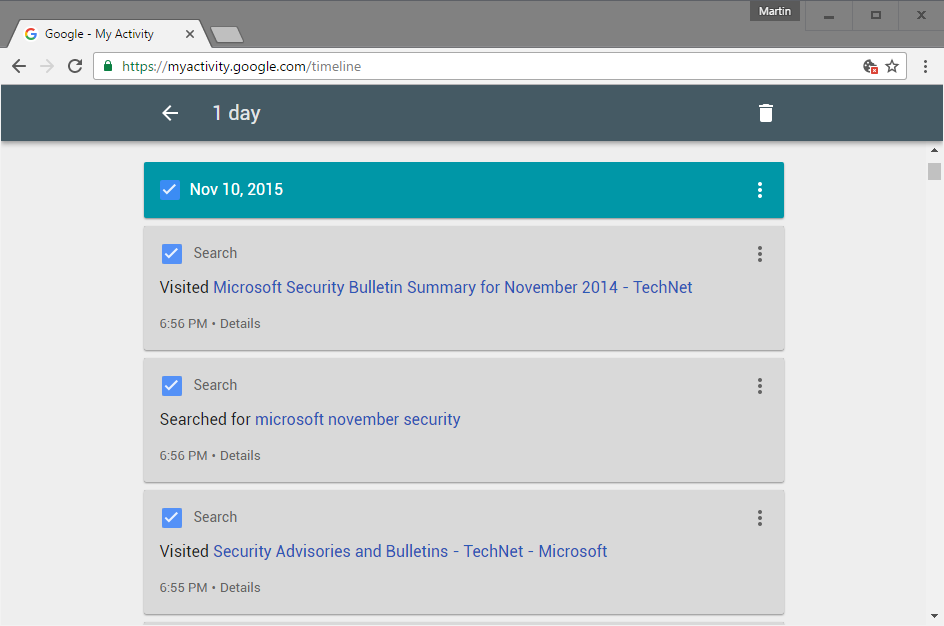Uncheck the 'microsoft november security' search item
944x626 pixels.
coord(172,386)
